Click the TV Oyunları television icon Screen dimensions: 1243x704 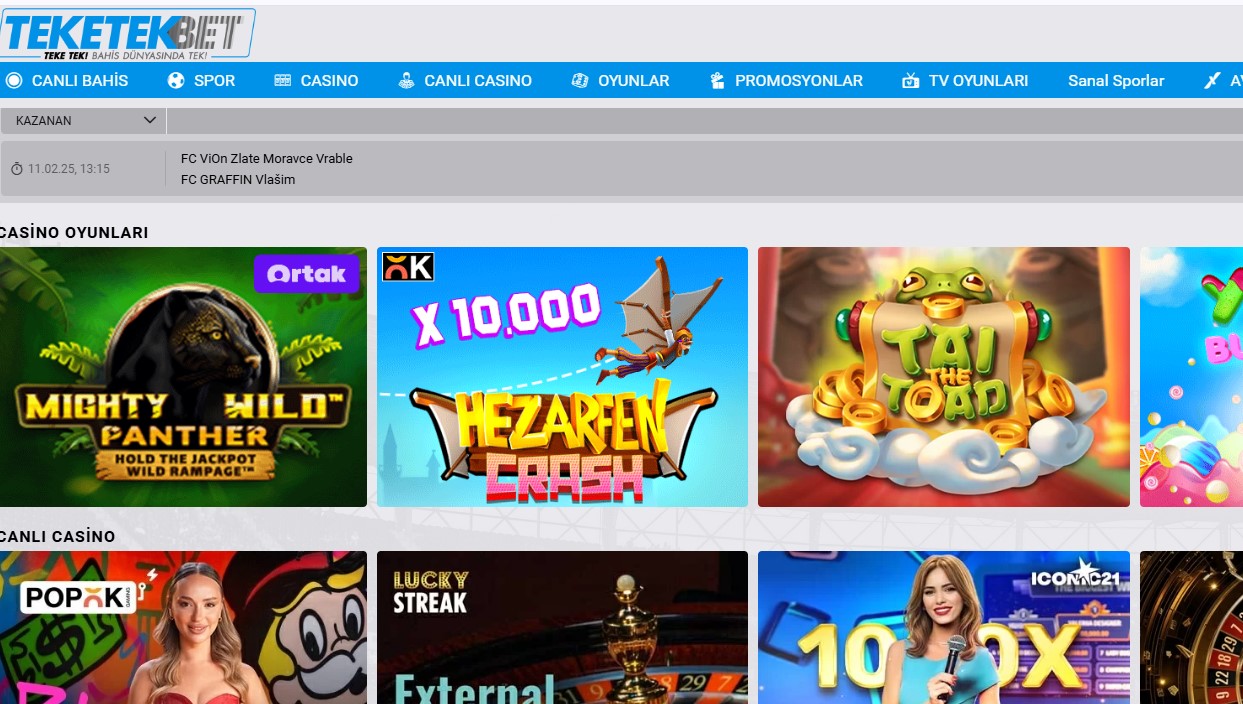tap(910, 81)
